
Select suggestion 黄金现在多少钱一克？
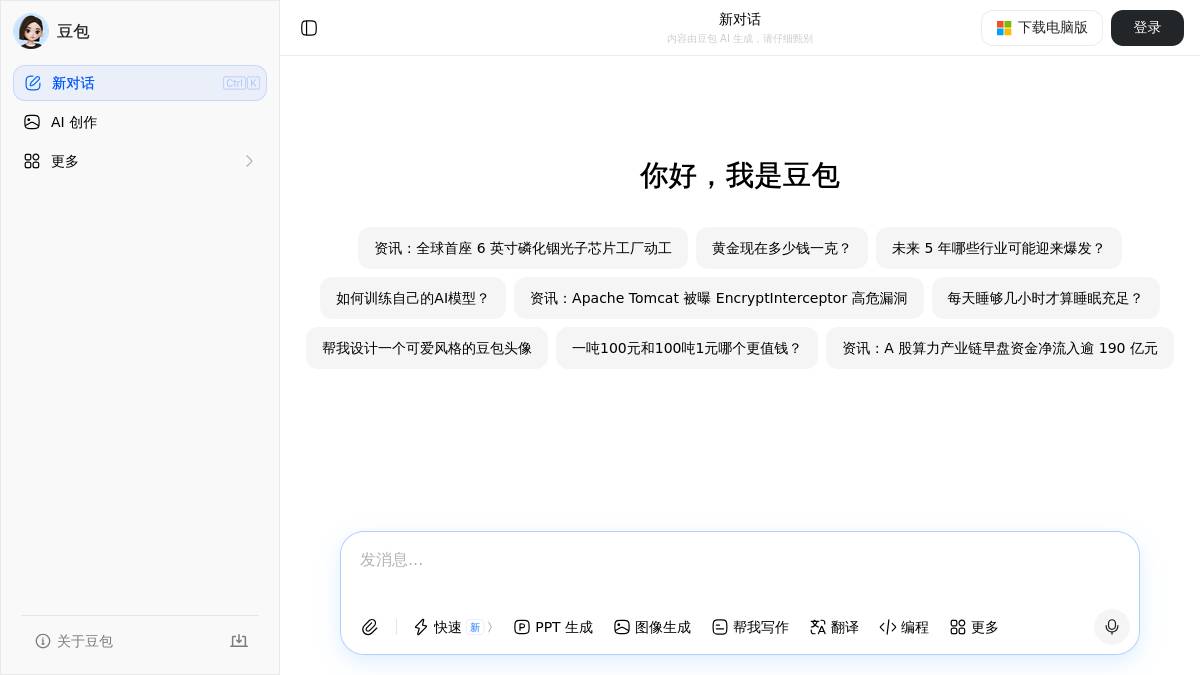click(782, 248)
